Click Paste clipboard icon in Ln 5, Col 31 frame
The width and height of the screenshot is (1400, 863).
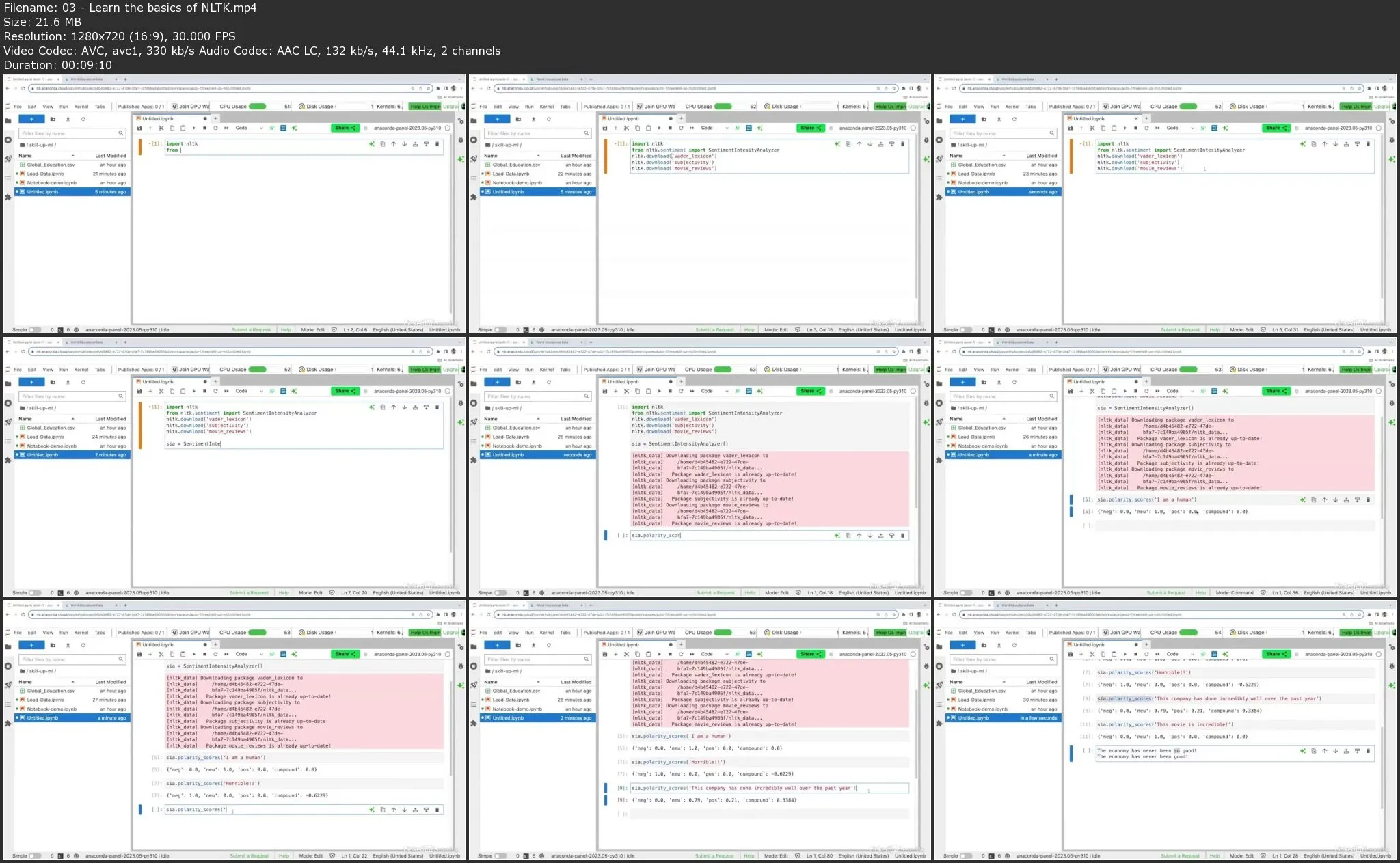tap(1114, 128)
